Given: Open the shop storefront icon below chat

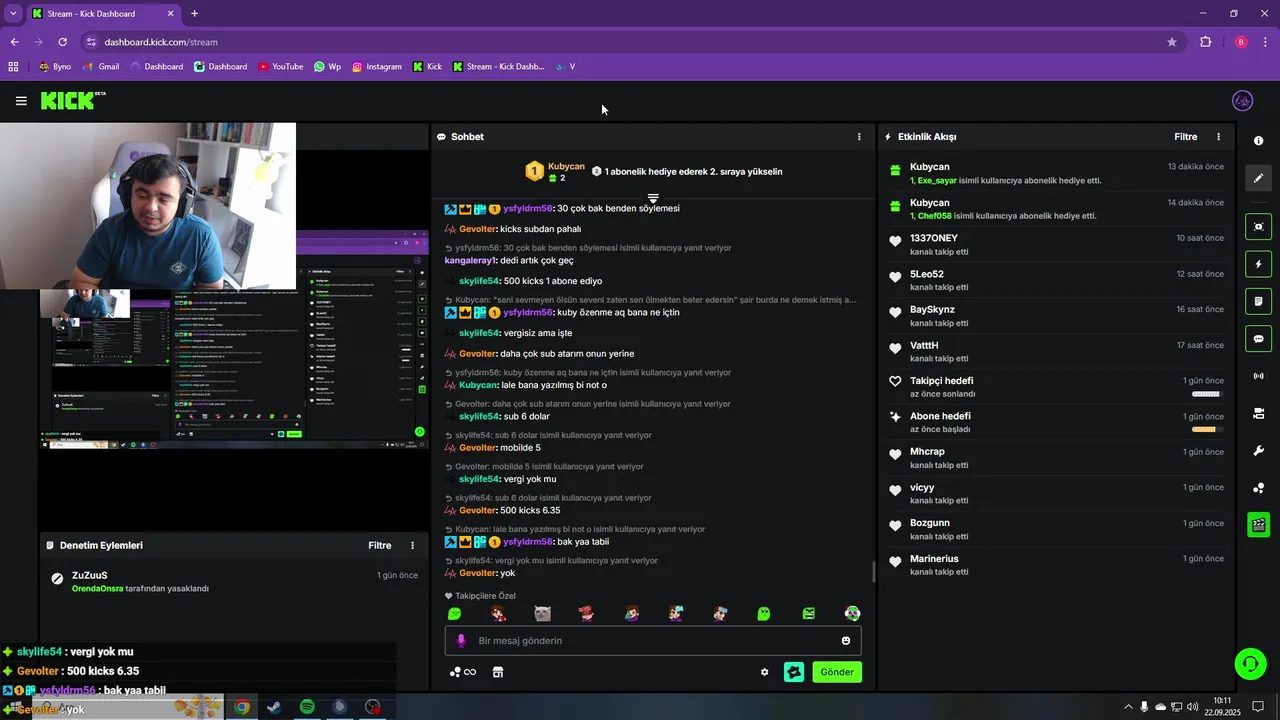Looking at the screenshot, I should [498, 672].
